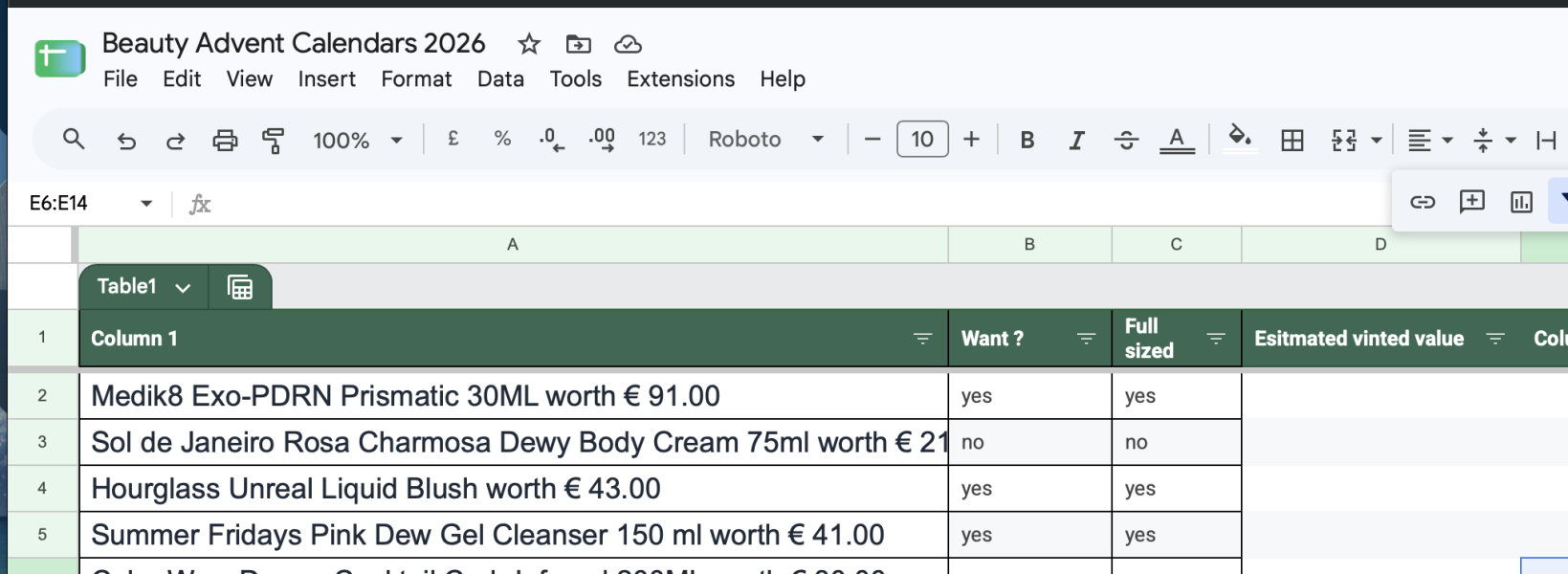
Task: Expand the name box dropdown arrow
Action: point(146,204)
